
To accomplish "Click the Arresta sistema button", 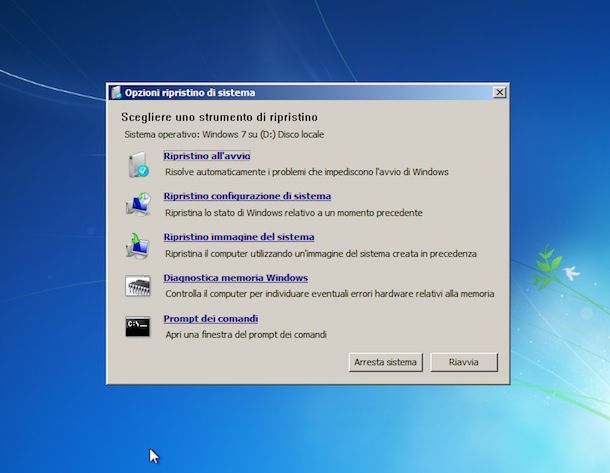I will pyautogui.click(x=386, y=362).
